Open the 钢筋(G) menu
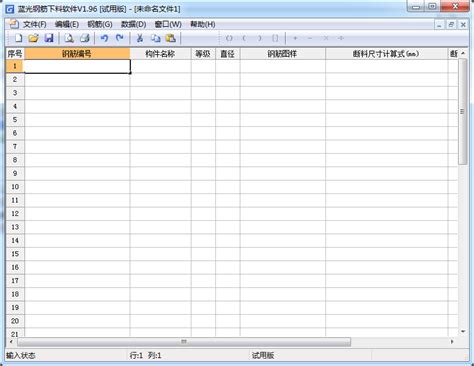Image resolution: width=474 pixels, height=366 pixels. pos(100,24)
